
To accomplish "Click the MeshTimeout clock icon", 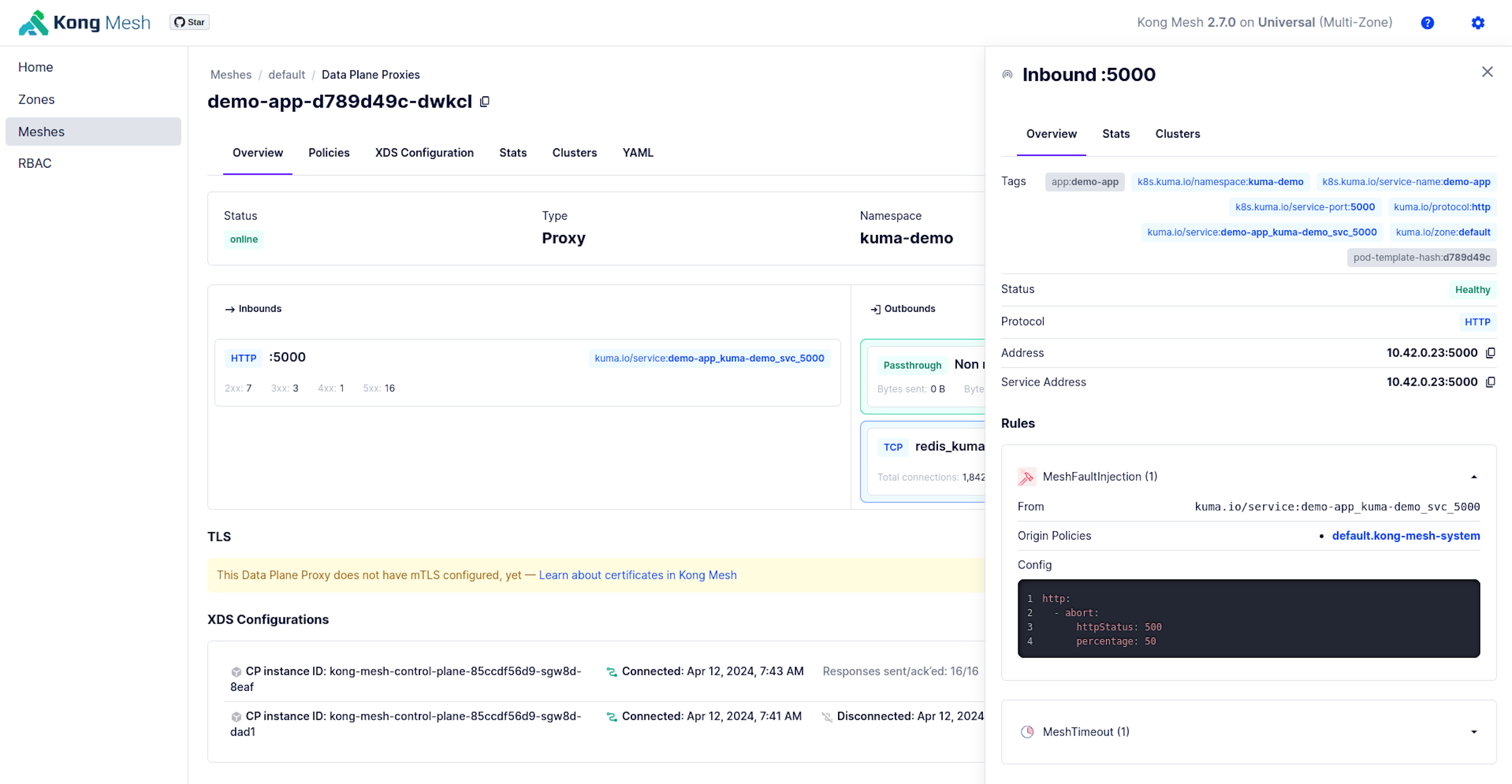I will [1027, 732].
